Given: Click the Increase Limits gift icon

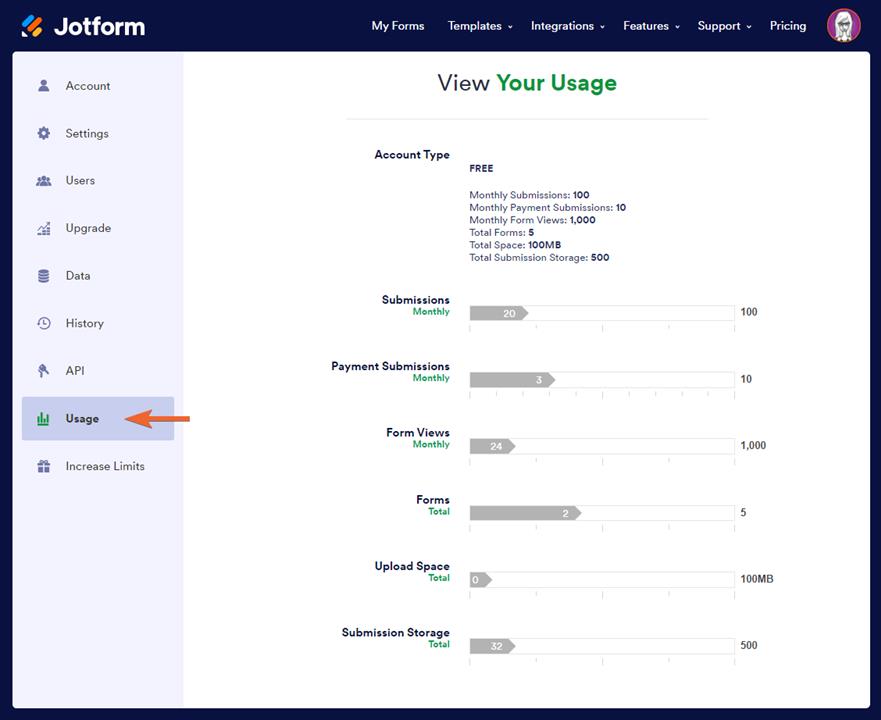Looking at the screenshot, I should [x=43, y=466].
